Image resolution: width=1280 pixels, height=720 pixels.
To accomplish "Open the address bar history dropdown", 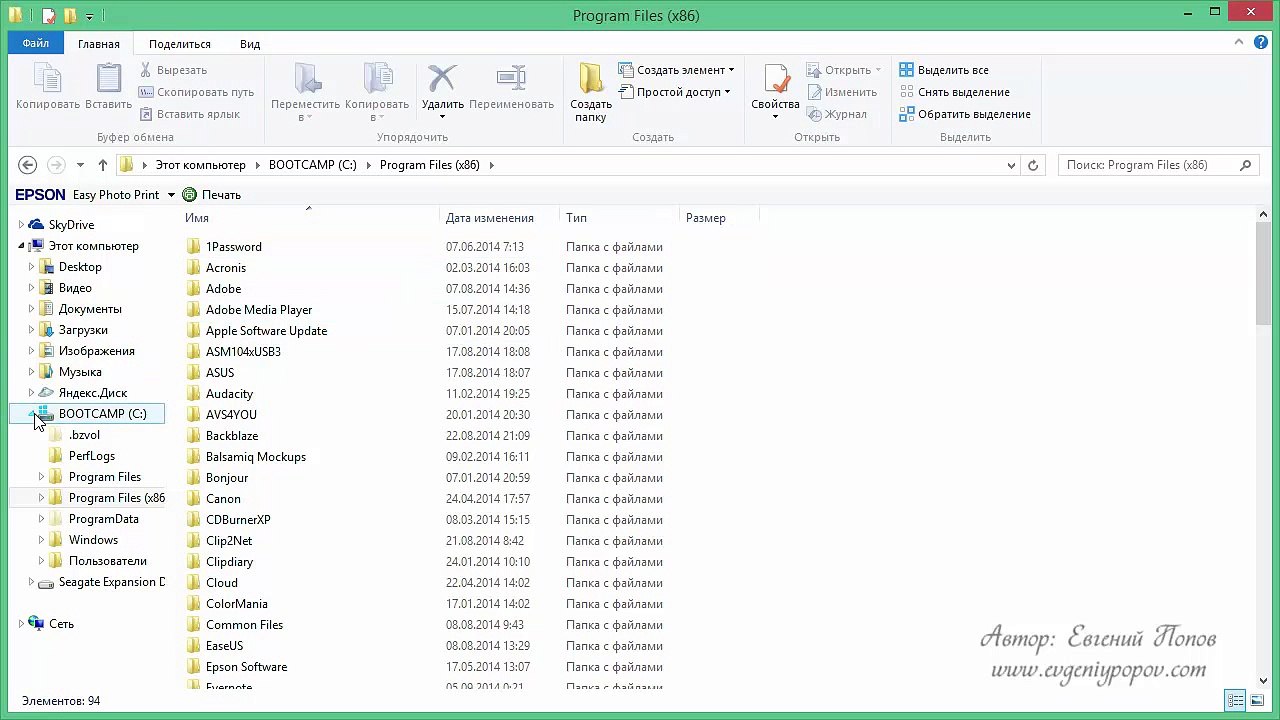I will (1011, 166).
